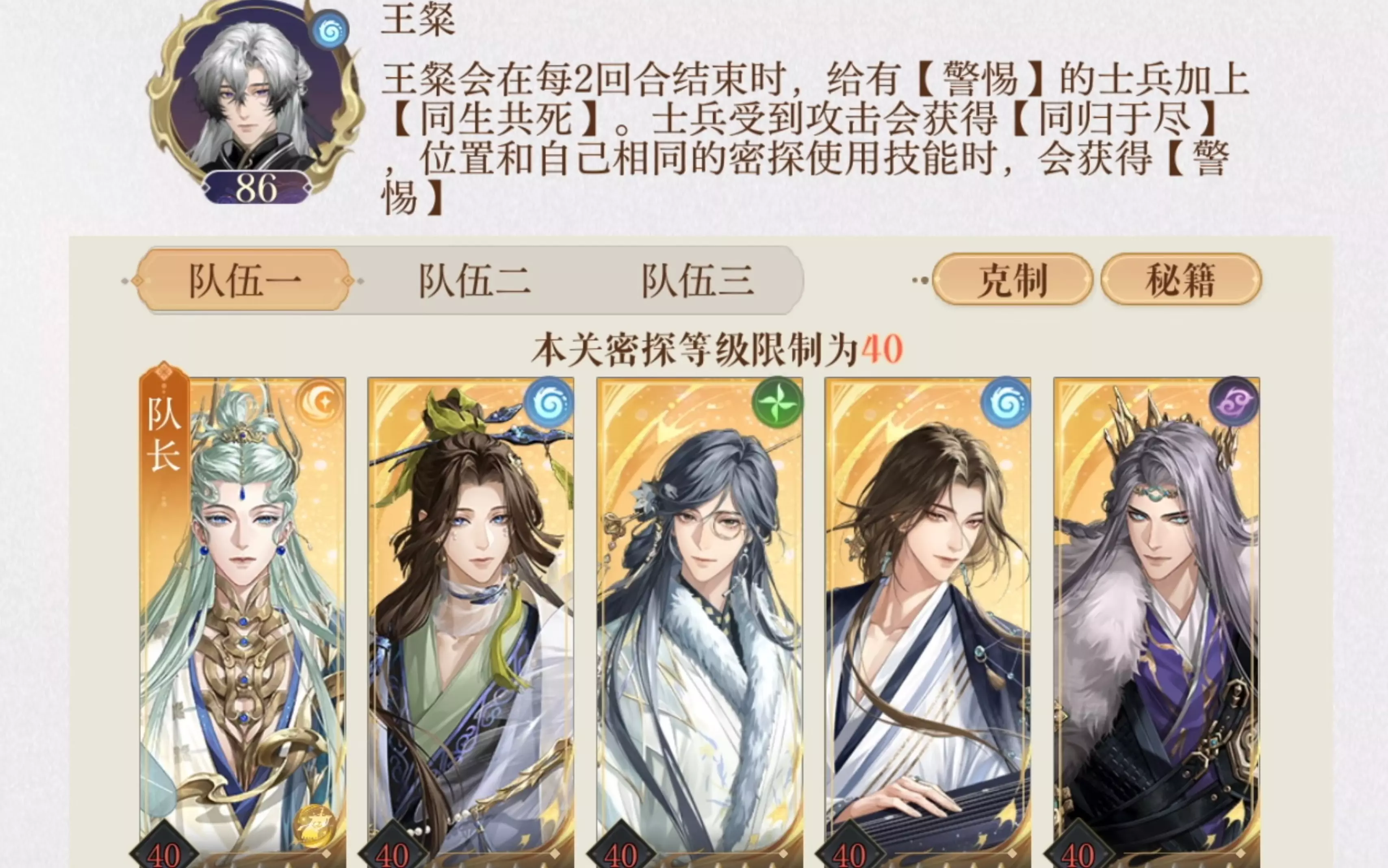Tap the purple cloud icon on the fifth card
Image resolution: width=1388 pixels, height=868 pixels.
pyautogui.click(x=1234, y=401)
